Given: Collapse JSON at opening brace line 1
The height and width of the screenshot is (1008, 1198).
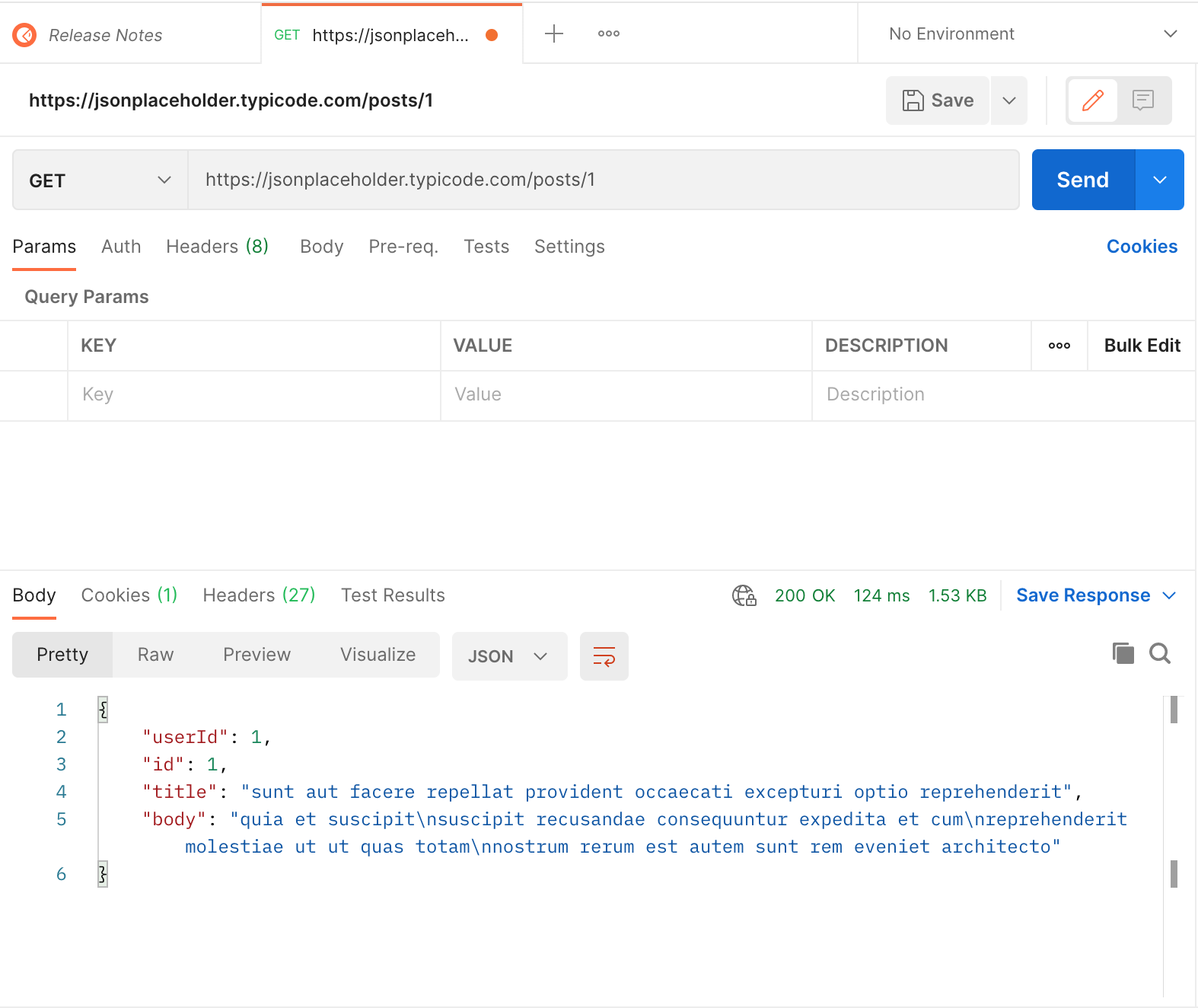Looking at the screenshot, I should click(103, 710).
